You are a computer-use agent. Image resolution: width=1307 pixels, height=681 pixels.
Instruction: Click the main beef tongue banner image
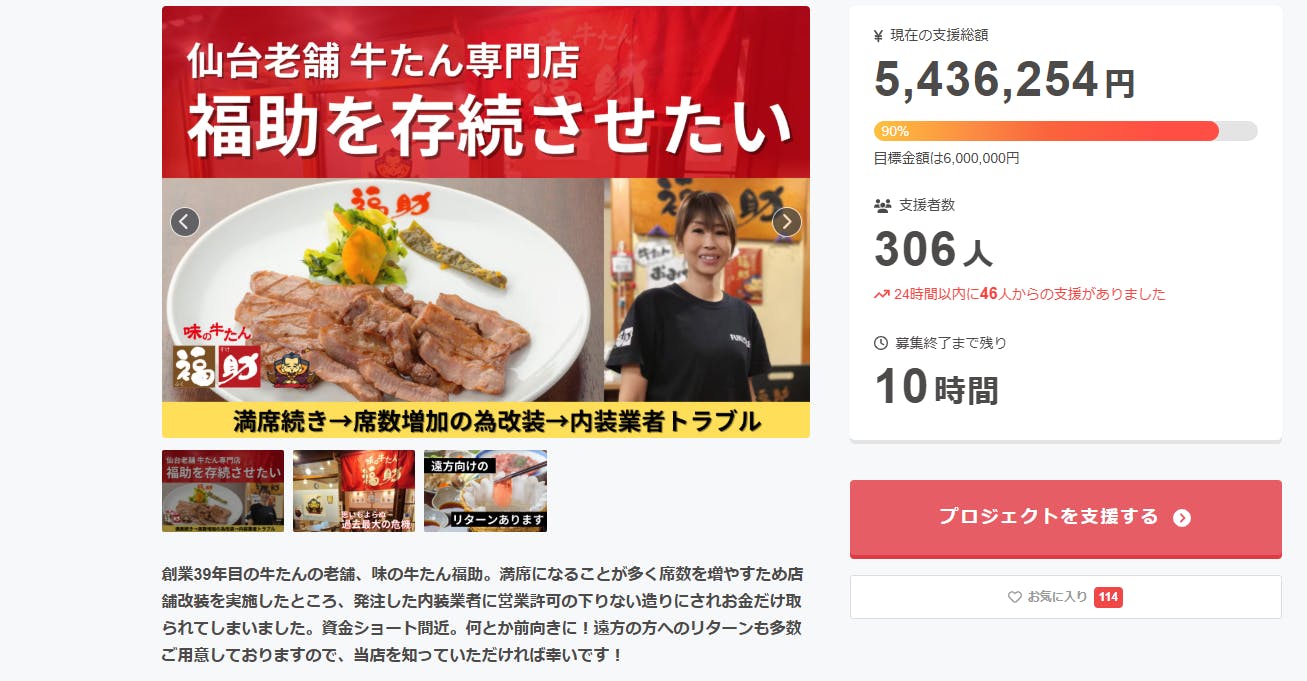pos(486,222)
